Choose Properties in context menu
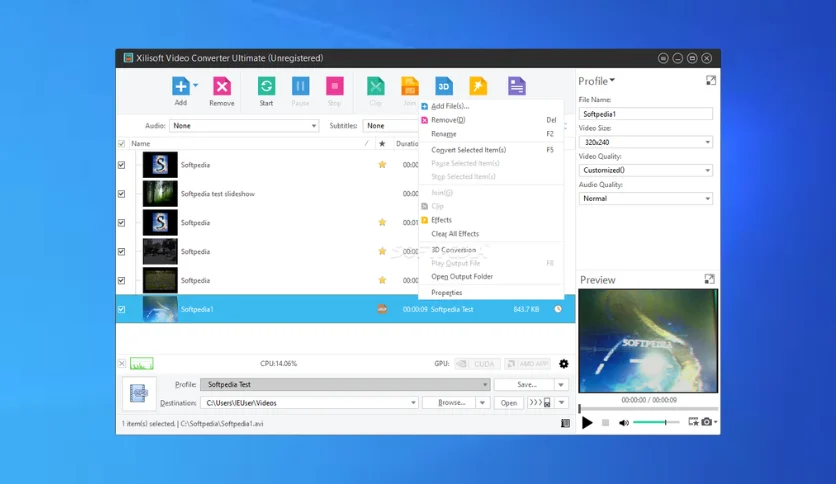This screenshot has width=836, height=484. click(x=491, y=293)
